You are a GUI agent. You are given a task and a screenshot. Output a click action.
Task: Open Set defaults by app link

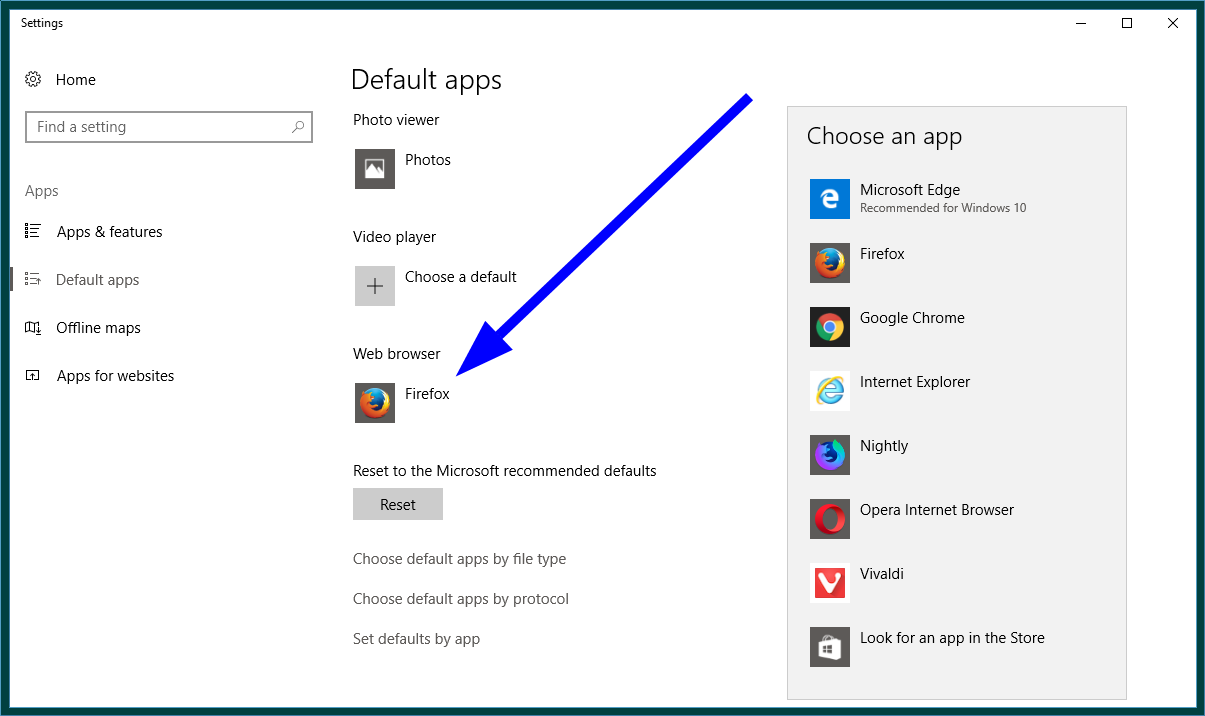[x=417, y=639]
